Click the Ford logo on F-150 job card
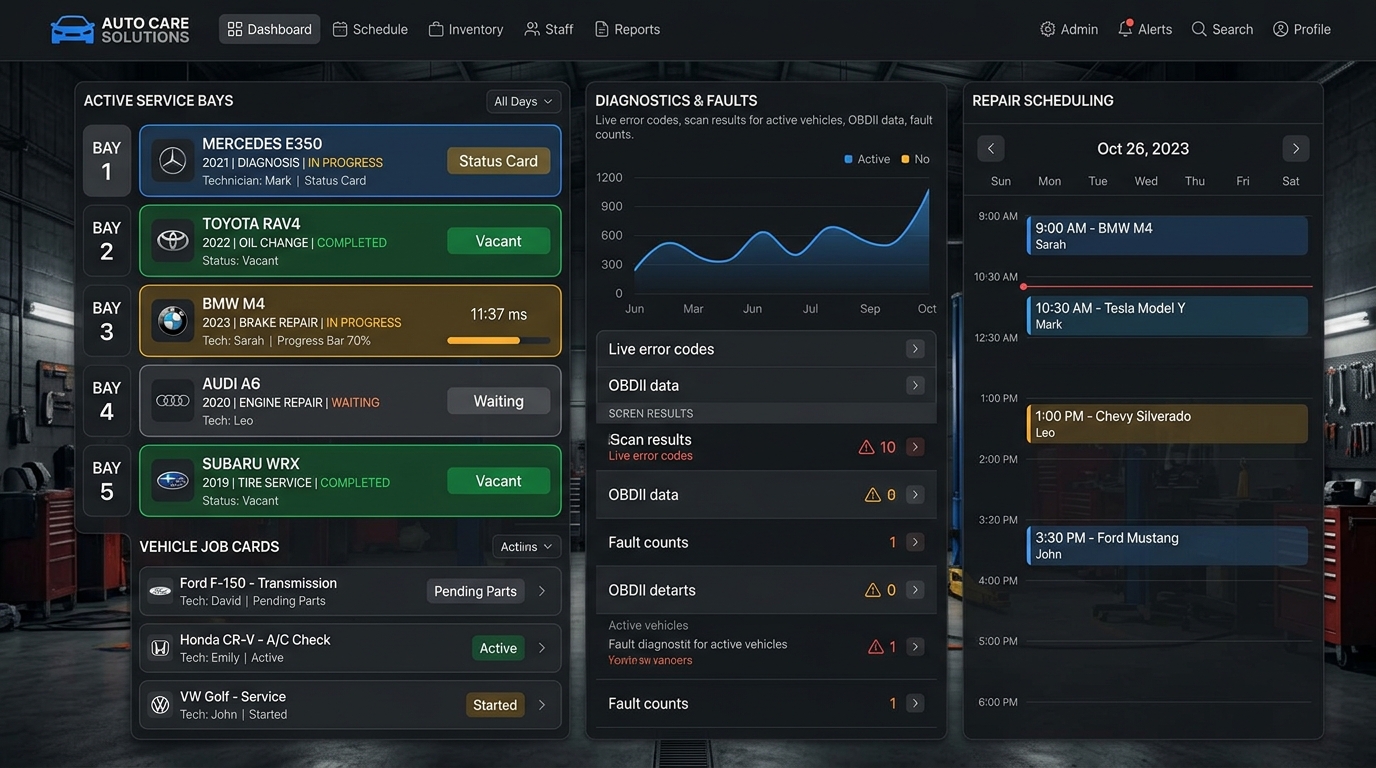Viewport: 1376px width, 768px height. (x=160, y=591)
